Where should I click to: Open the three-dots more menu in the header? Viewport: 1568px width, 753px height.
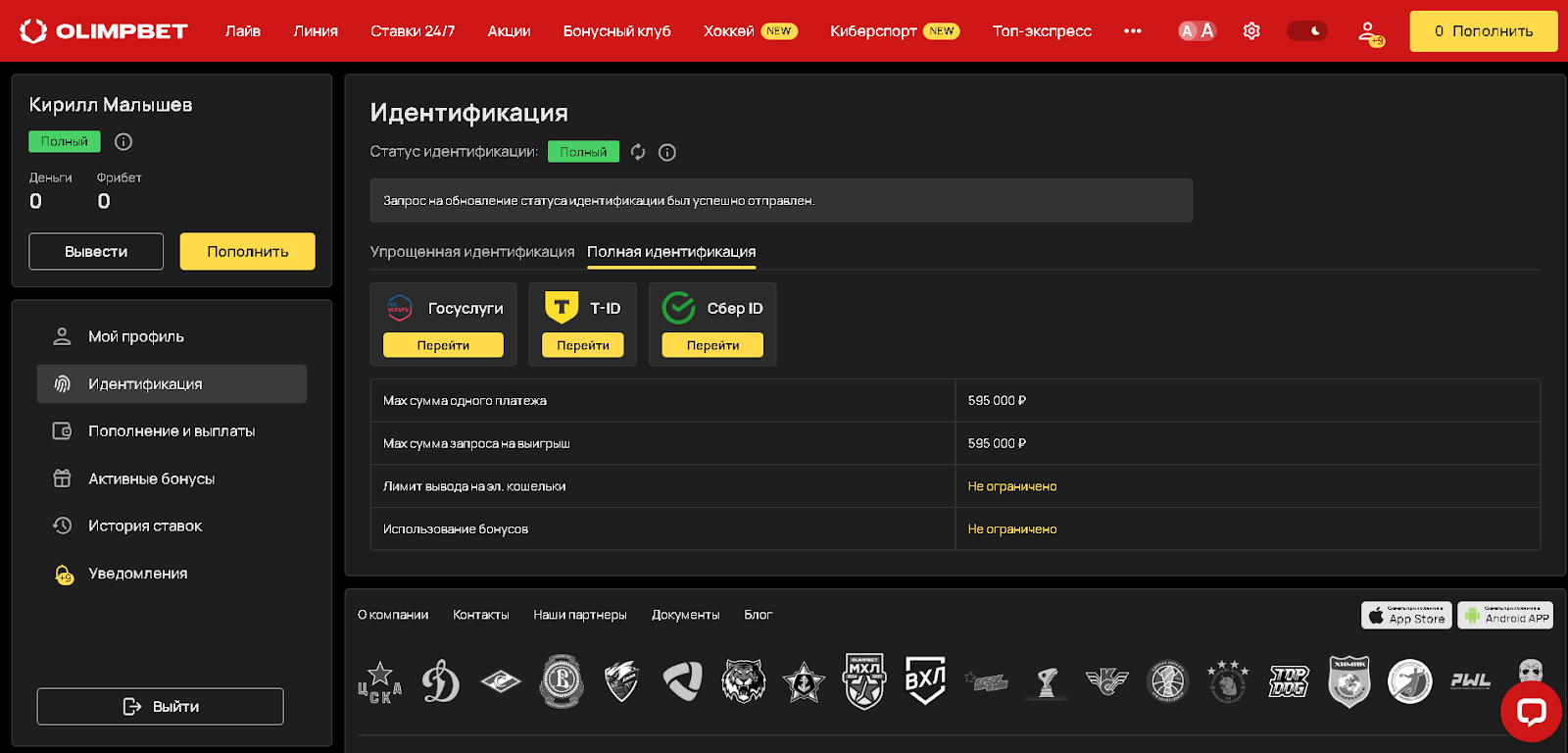pyautogui.click(x=1133, y=31)
